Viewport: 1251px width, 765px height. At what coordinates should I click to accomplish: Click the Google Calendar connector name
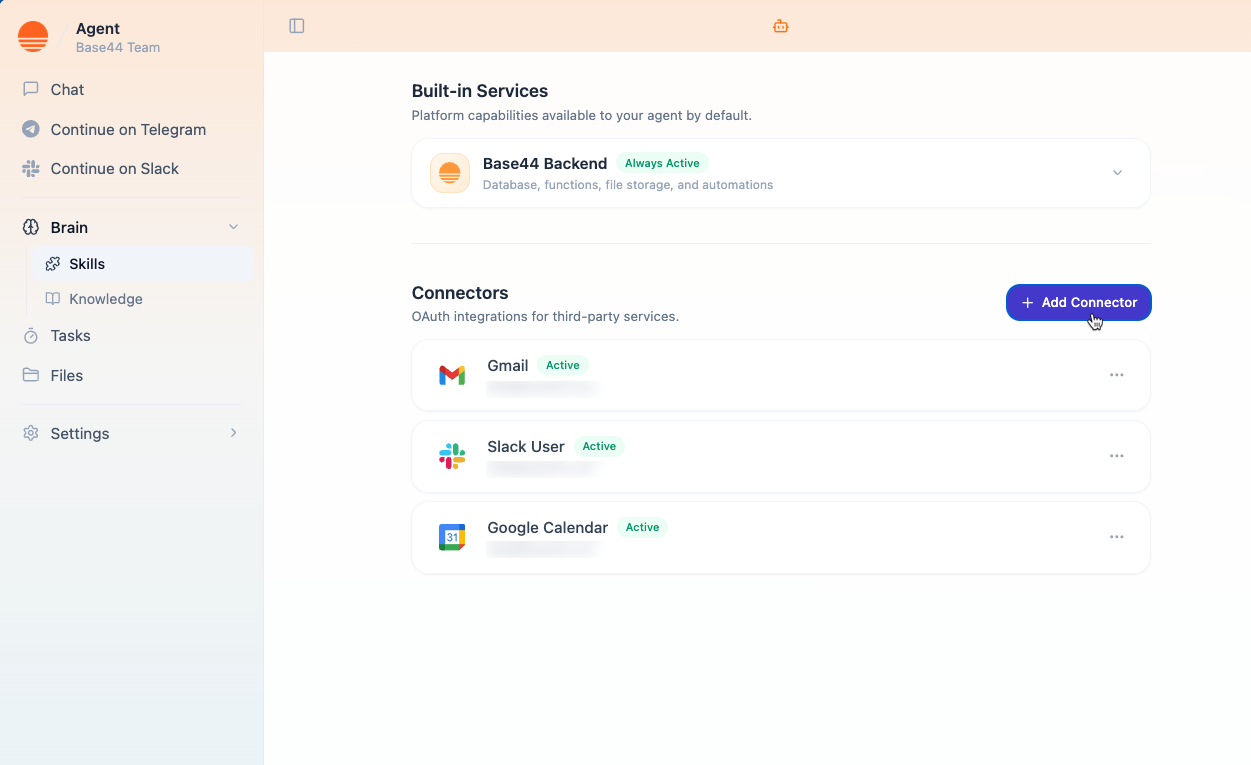click(x=548, y=528)
